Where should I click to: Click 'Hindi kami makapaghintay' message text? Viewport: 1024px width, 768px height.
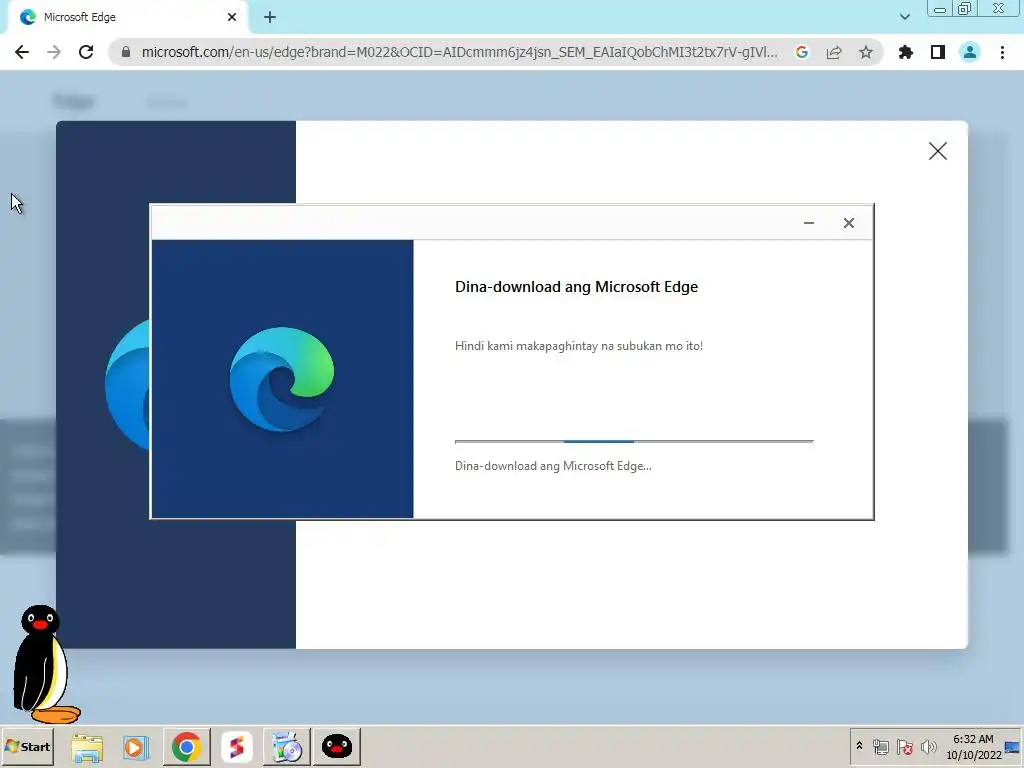(579, 345)
